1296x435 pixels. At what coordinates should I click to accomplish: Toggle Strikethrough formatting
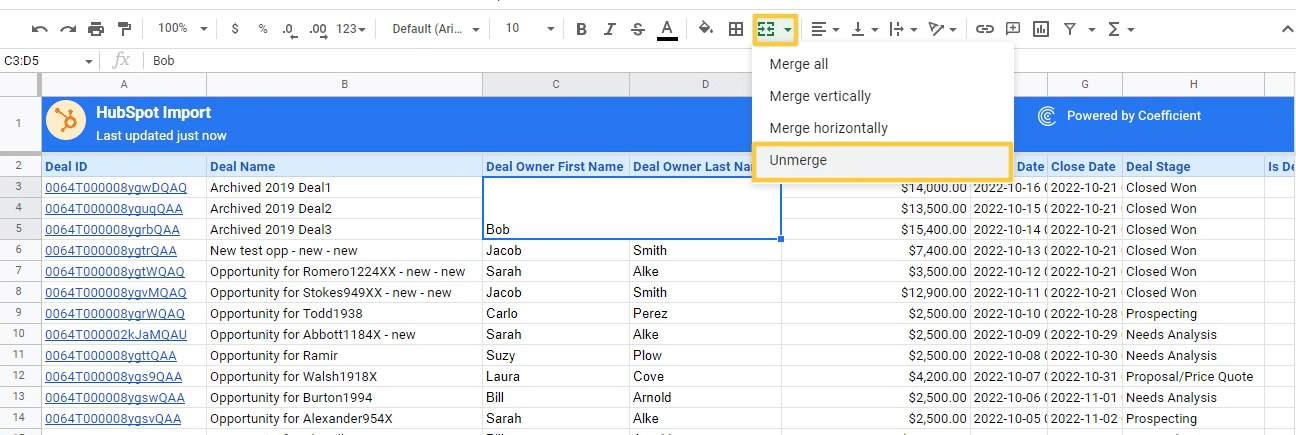[638, 29]
